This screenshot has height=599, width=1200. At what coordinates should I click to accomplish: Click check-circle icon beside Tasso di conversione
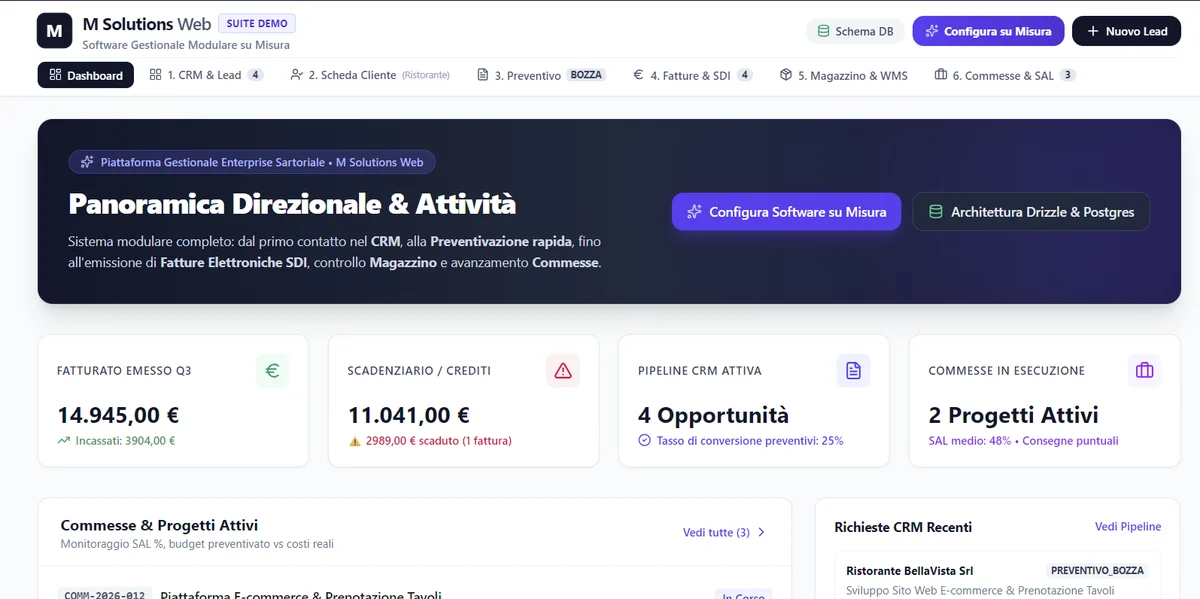(x=645, y=440)
